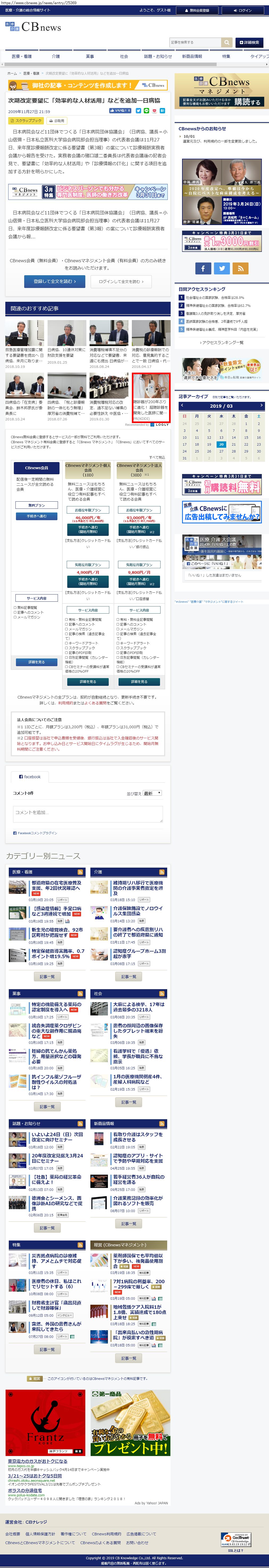Open the 御社の記事・コンテンツを作成します banner
Screen dimensions: 269x1568
(88, 85)
